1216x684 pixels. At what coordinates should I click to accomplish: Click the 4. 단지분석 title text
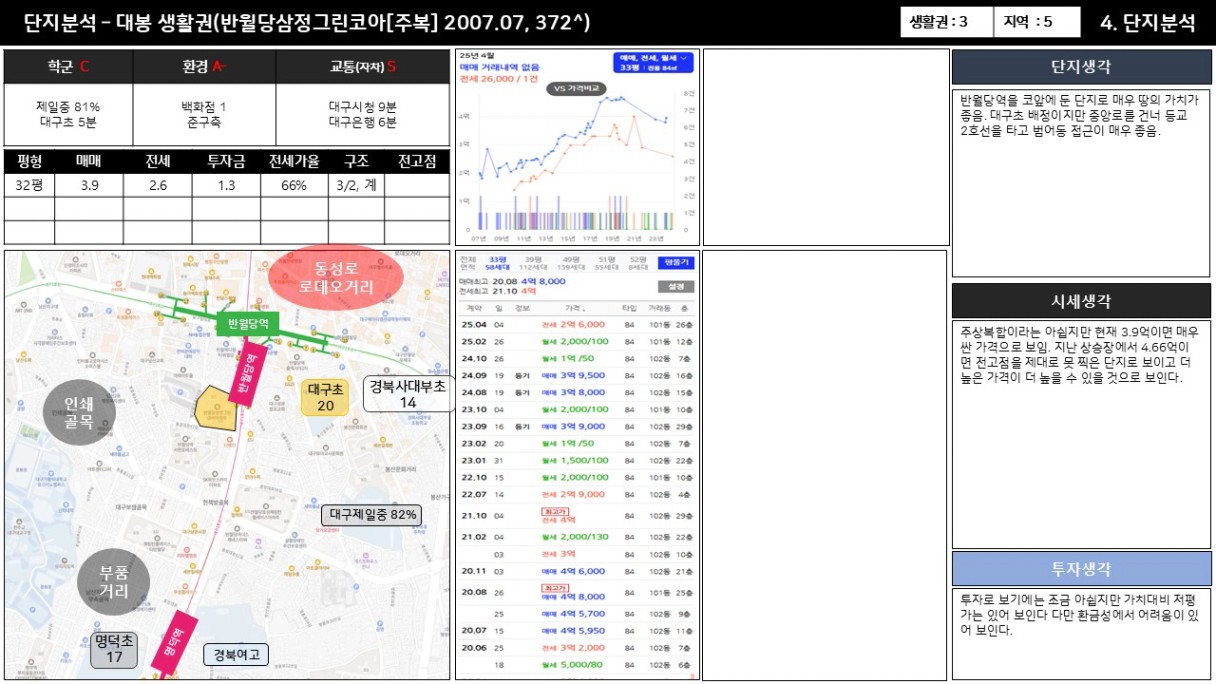(1148, 23)
